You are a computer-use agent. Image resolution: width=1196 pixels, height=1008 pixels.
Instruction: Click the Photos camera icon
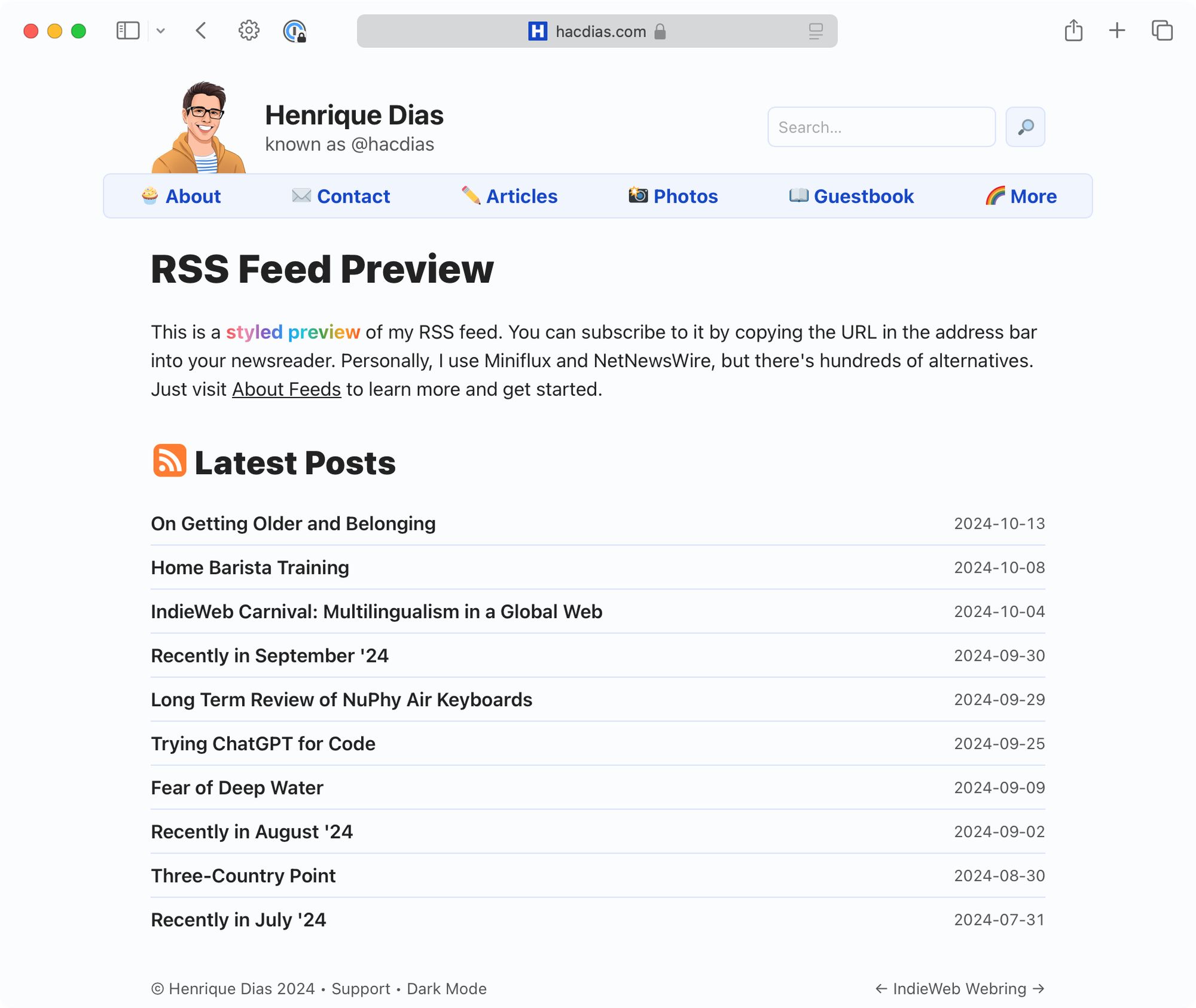tap(637, 195)
